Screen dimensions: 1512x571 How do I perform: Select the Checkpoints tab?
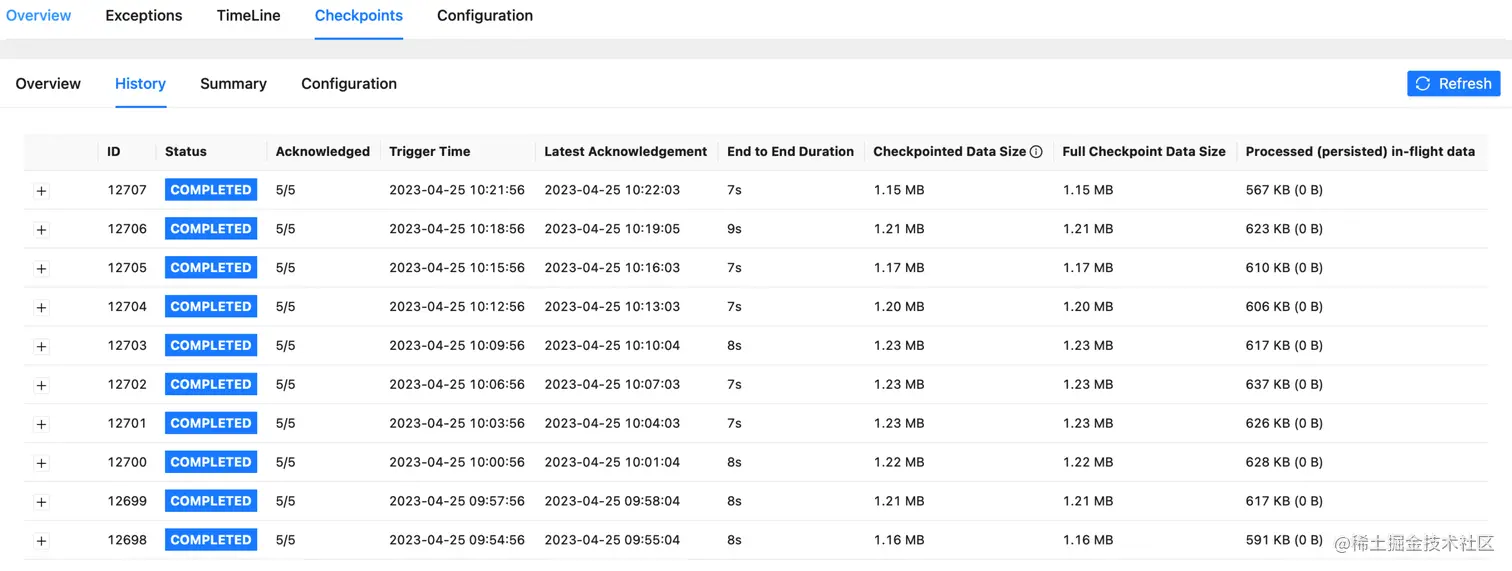coord(359,16)
